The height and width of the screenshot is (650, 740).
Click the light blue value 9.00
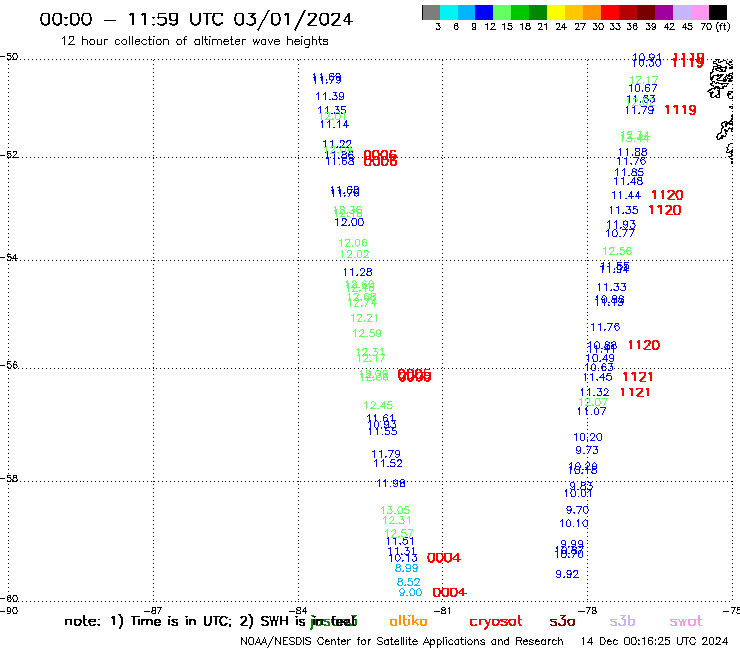click(x=411, y=592)
